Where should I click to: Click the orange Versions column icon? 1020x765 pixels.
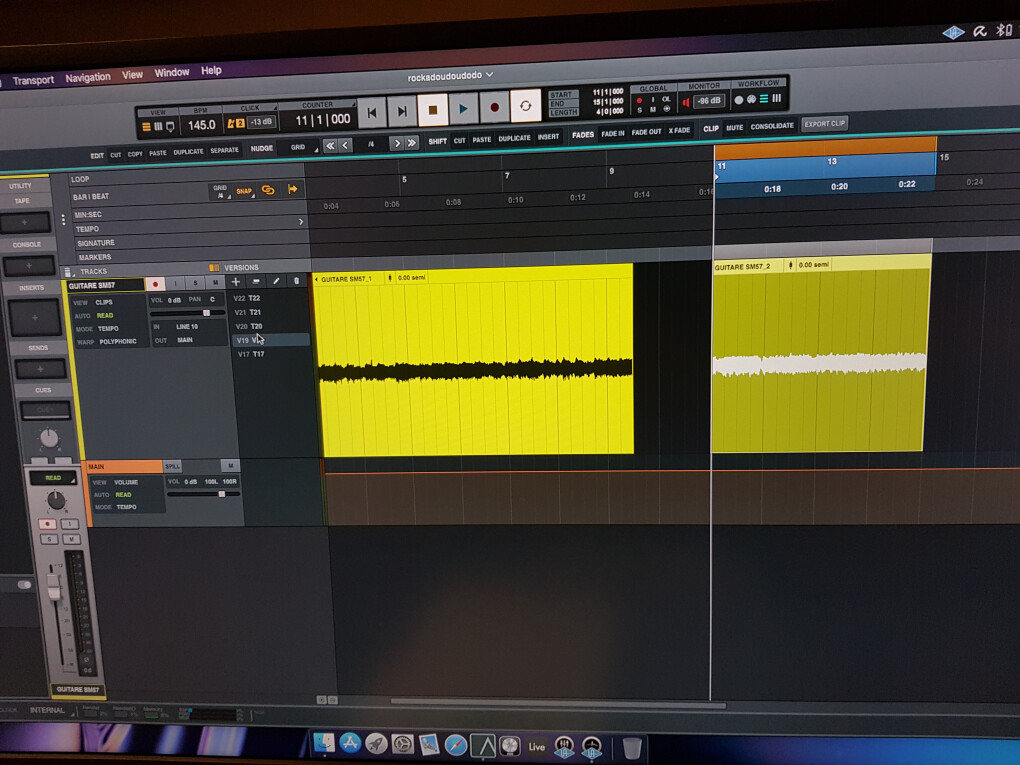214,267
